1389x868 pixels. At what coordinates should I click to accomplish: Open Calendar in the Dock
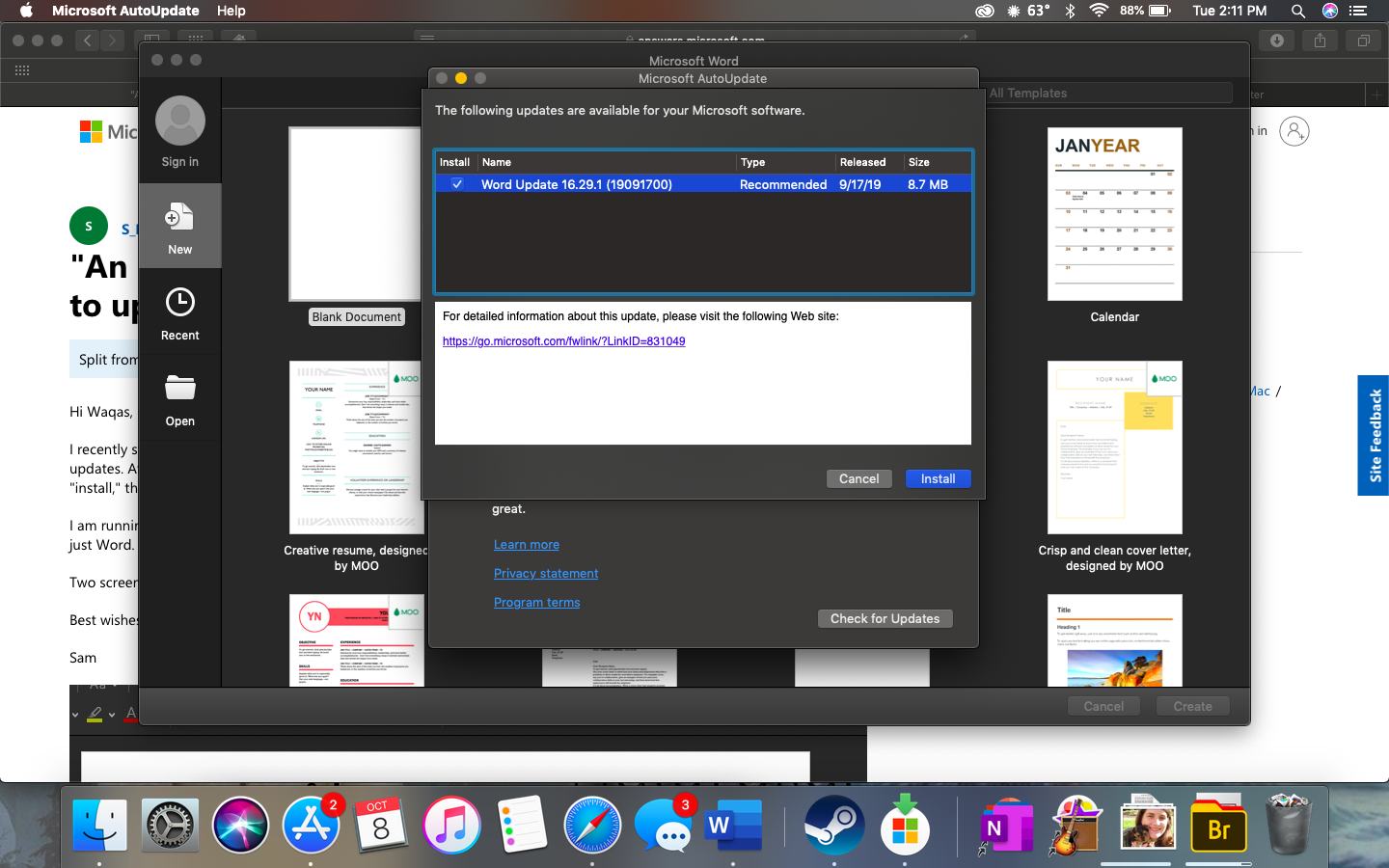(380, 826)
